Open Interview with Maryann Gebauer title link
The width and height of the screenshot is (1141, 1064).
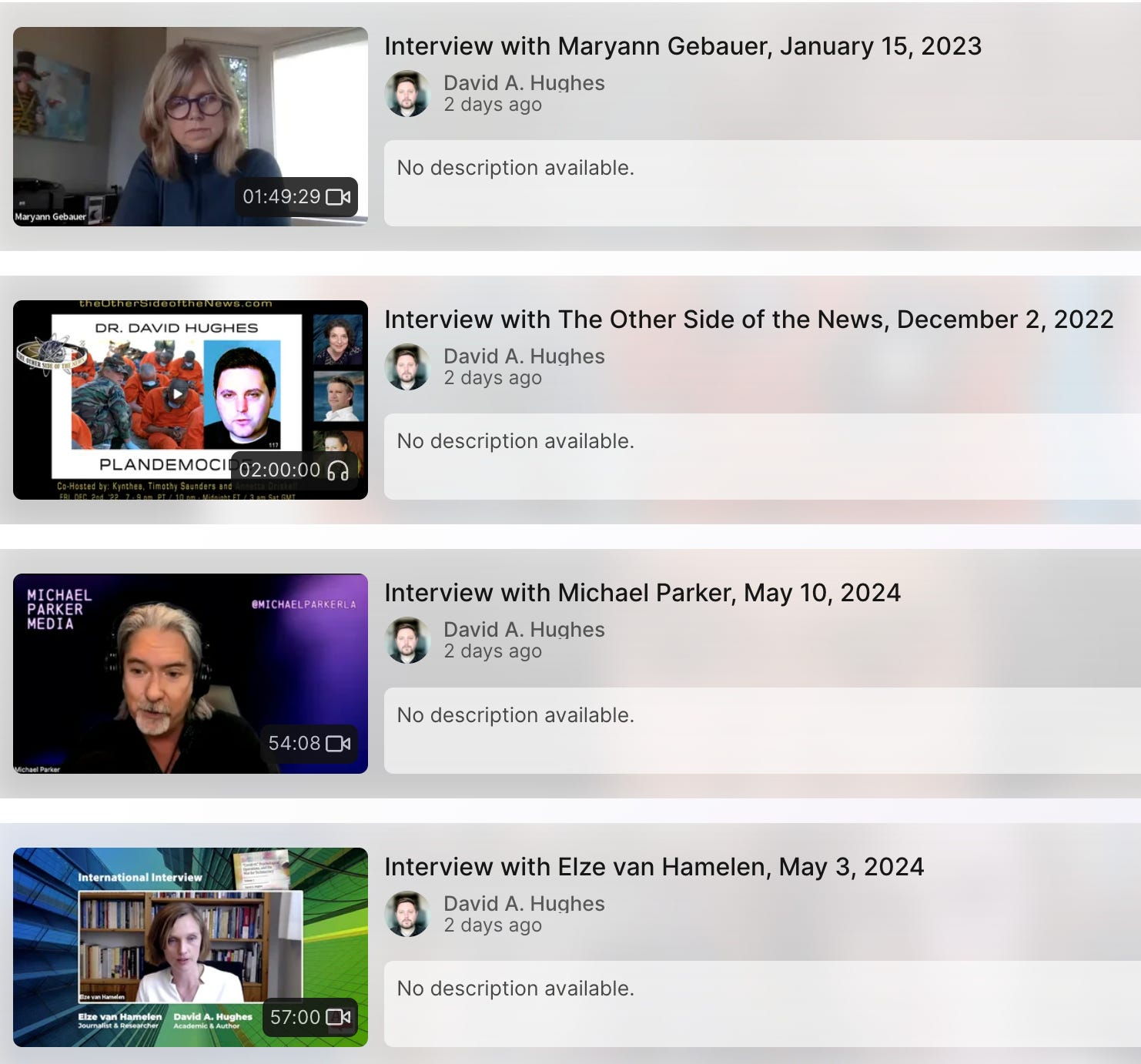coord(682,46)
